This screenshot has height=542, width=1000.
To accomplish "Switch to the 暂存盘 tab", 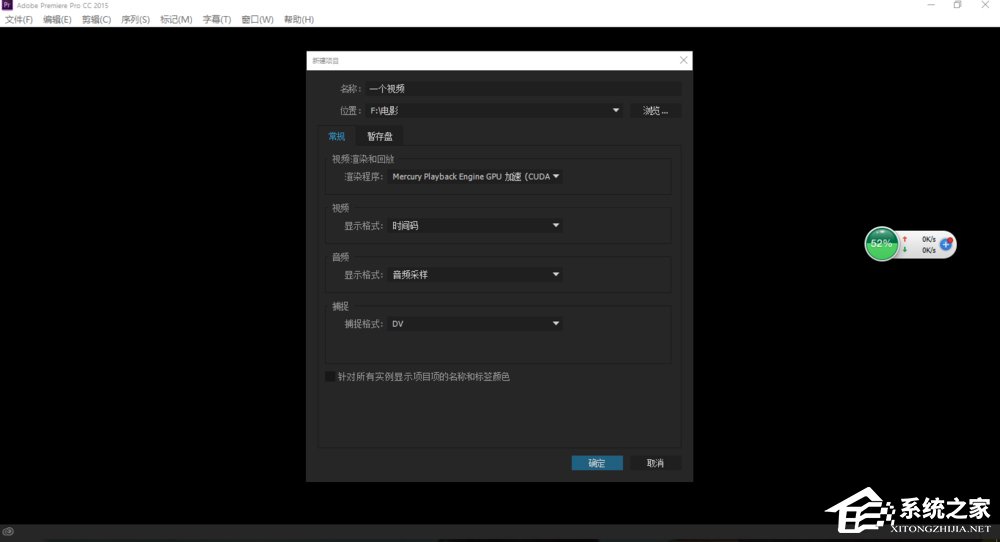I will [379, 136].
